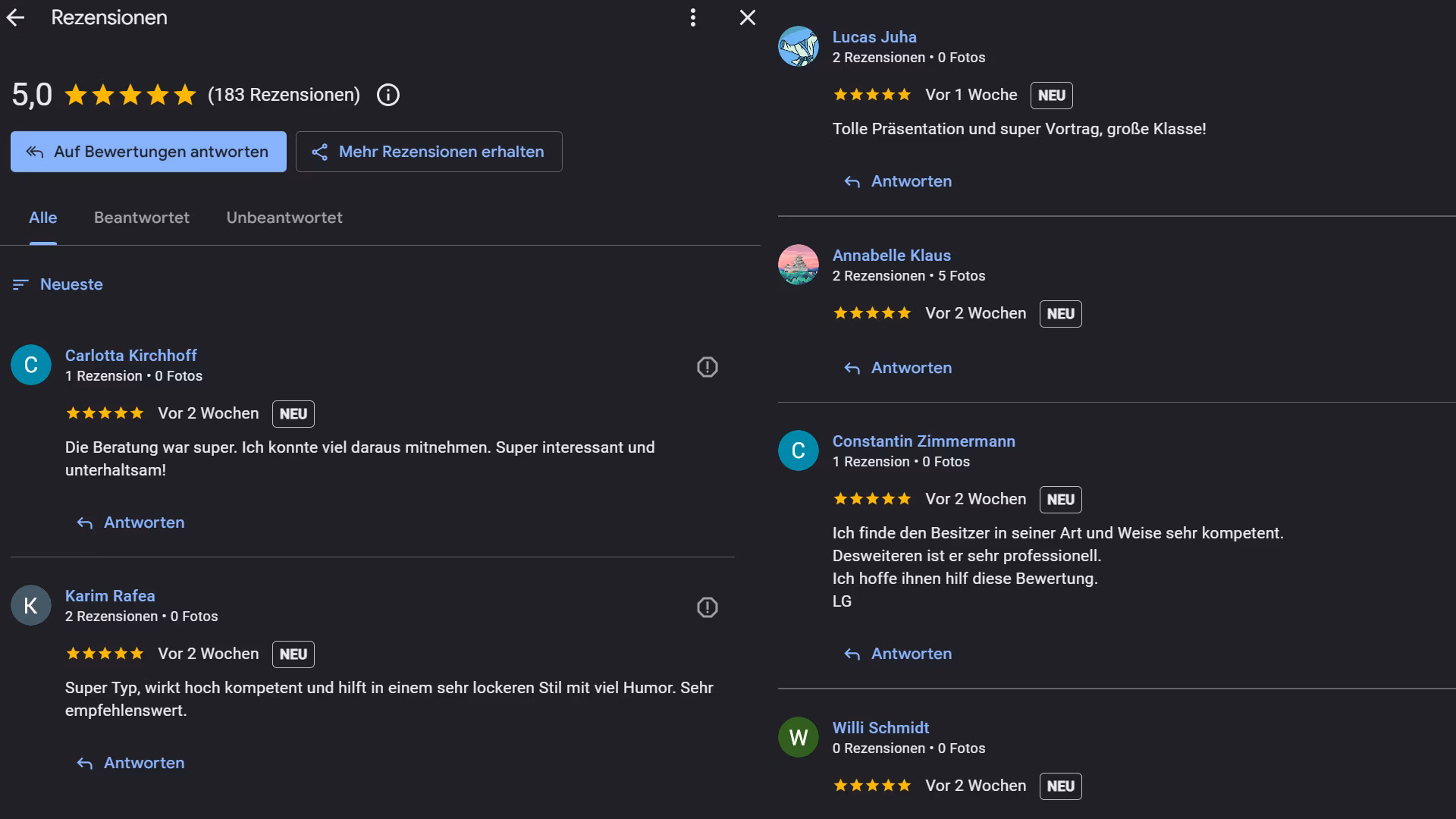Click Willi Schmidt's green W avatar
Viewport: 1456px width, 819px height.
(x=798, y=737)
